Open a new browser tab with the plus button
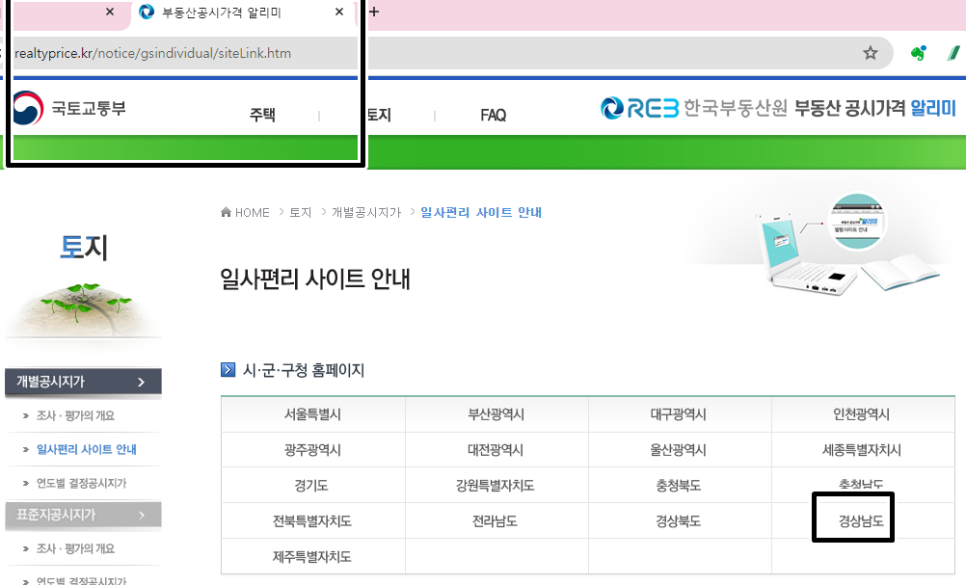Viewport: 966px width, 585px height. coord(374,12)
